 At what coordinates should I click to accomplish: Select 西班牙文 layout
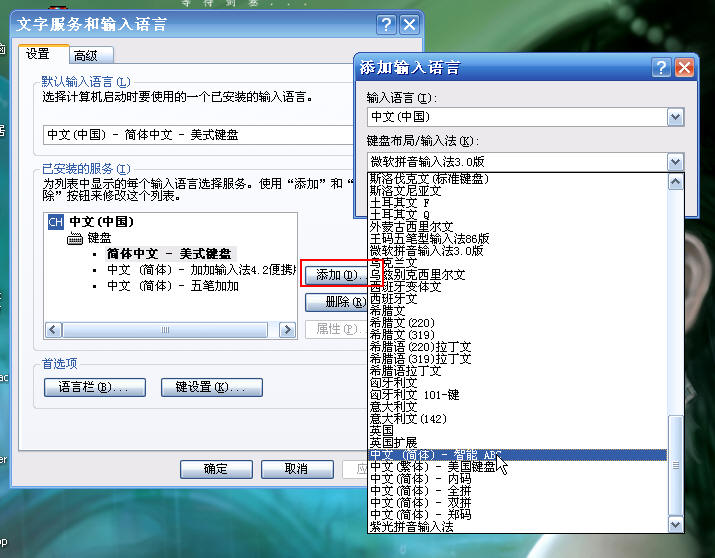(517, 299)
